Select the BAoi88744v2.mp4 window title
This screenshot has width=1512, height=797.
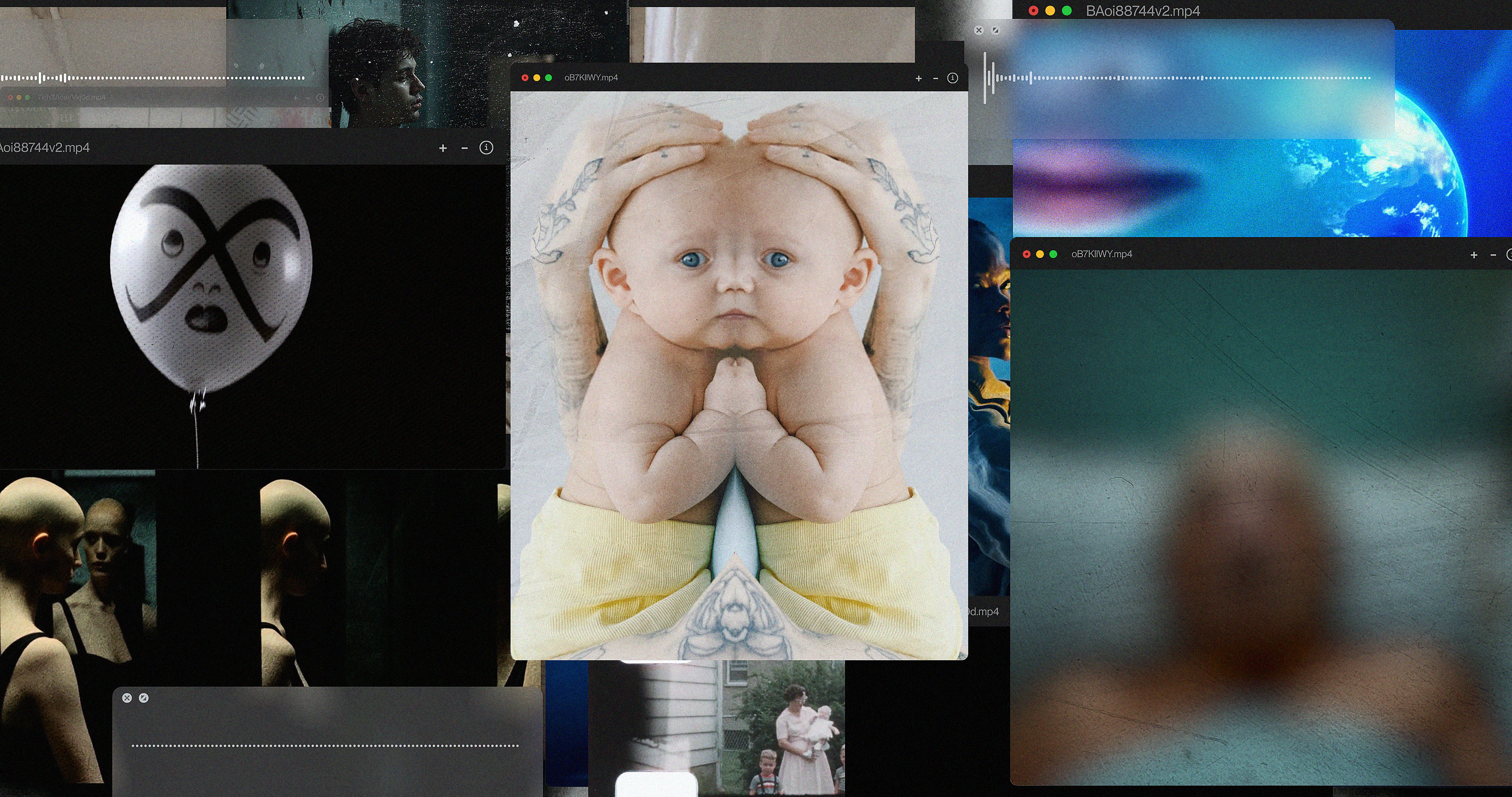[x=1143, y=11]
